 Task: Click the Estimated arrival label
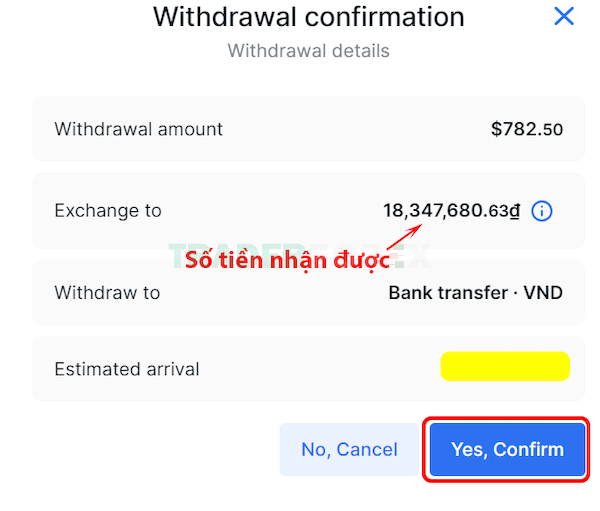tap(127, 369)
